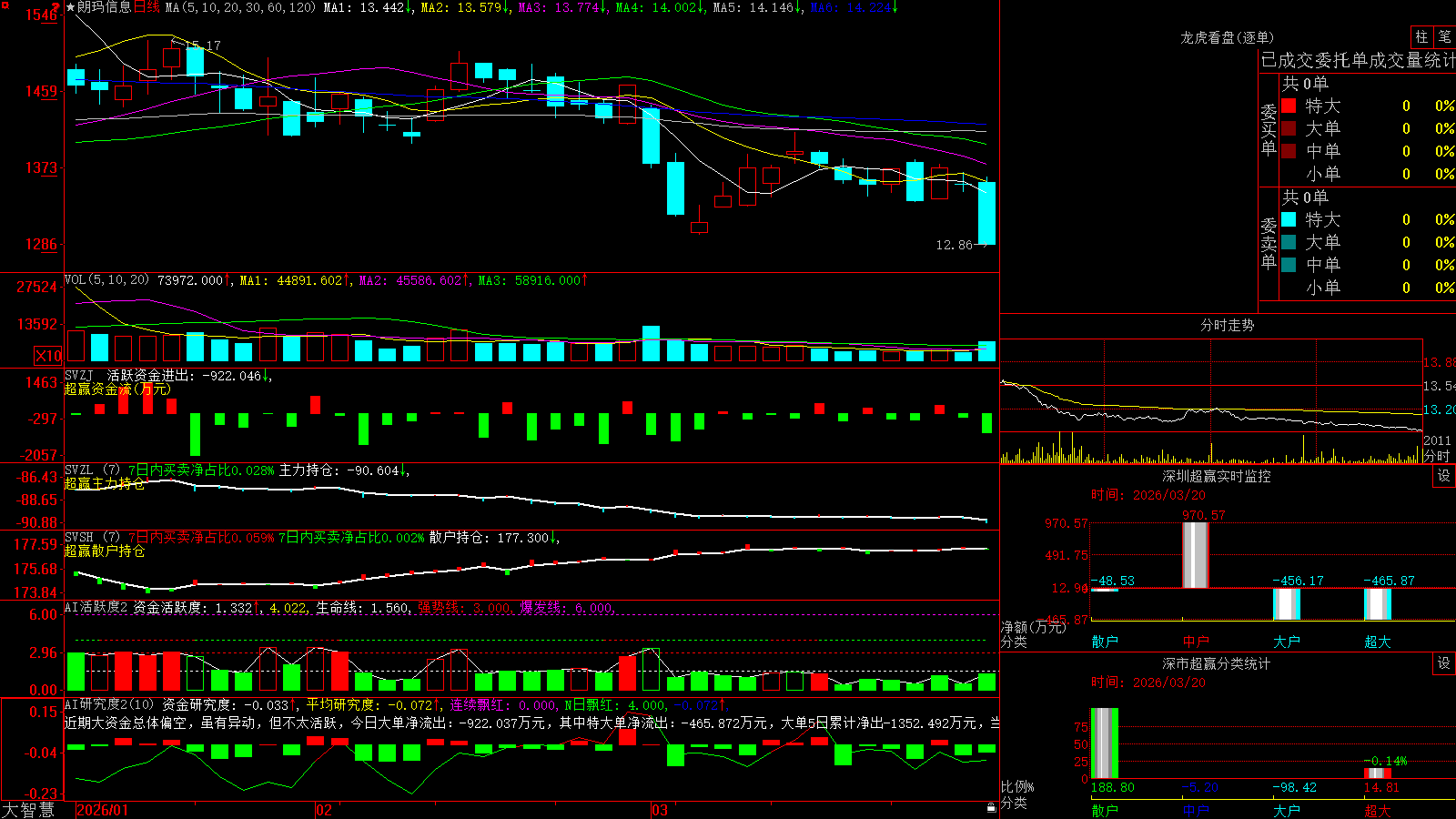The height and width of the screenshot is (819, 1456).
Task: Click the 深圳超赢实时监控 panel title
Action: tap(1216, 476)
